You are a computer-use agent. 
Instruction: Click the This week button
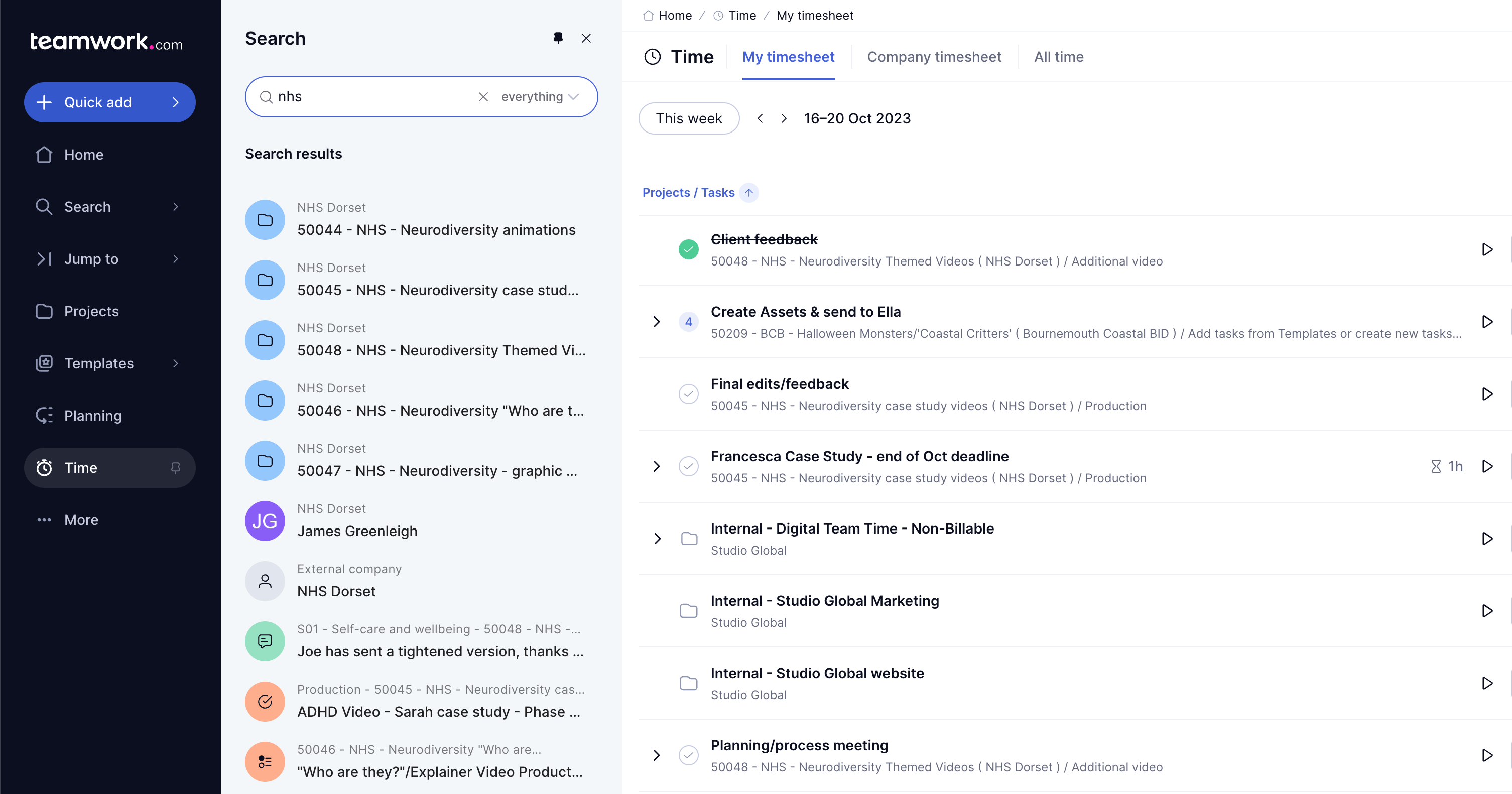pos(689,118)
